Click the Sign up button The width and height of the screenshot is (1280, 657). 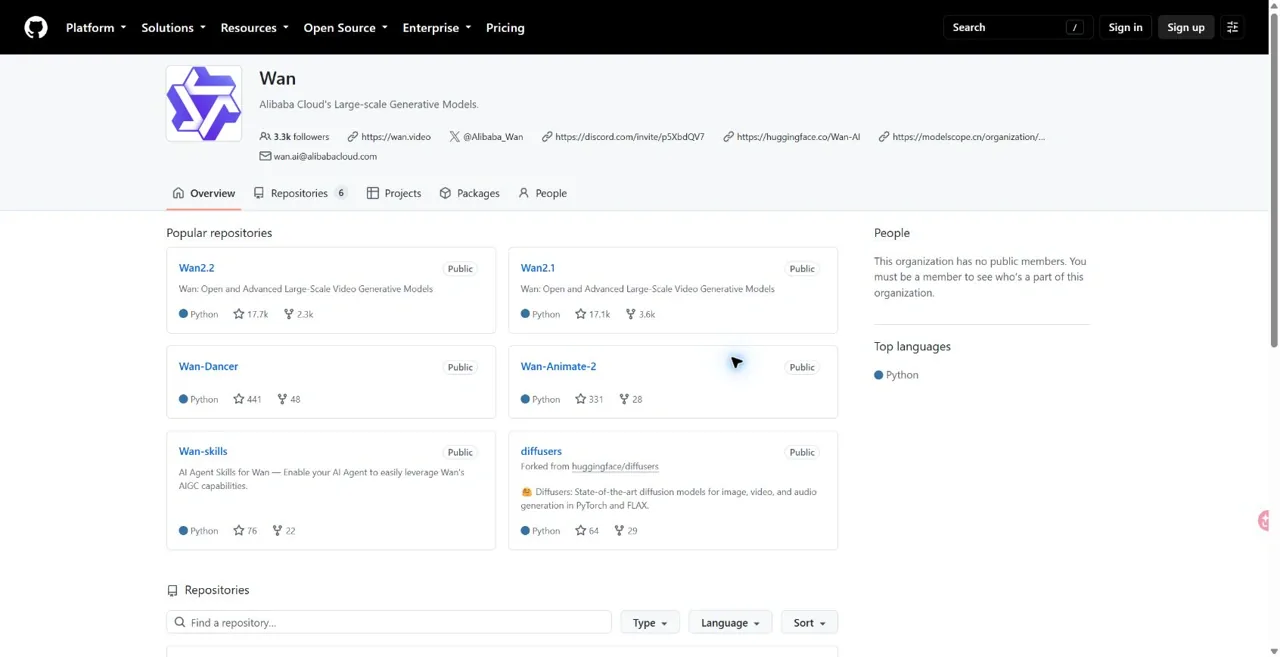coord(1186,27)
